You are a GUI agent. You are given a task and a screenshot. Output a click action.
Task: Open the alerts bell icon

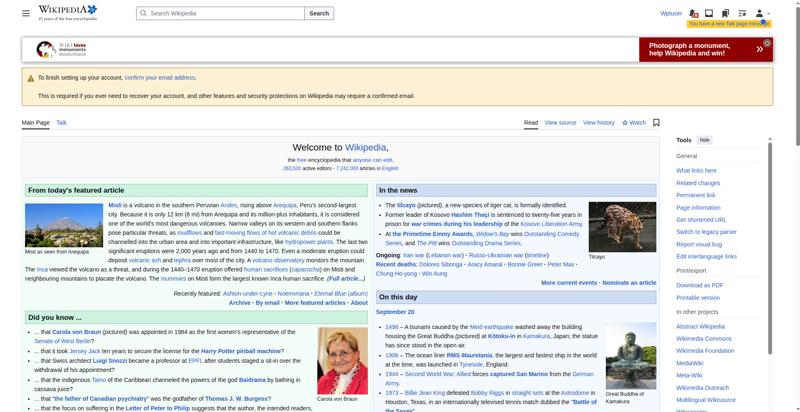(x=693, y=13)
